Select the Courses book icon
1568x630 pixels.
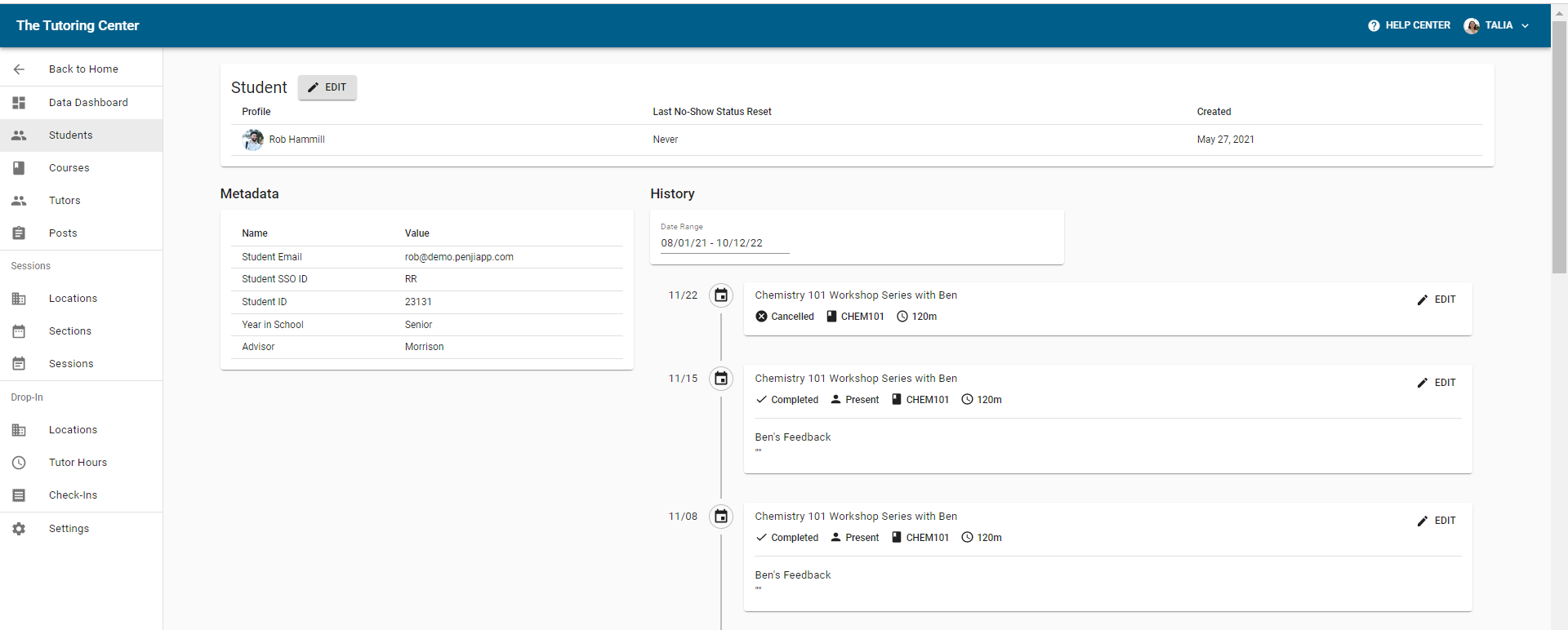[x=19, y=168]
